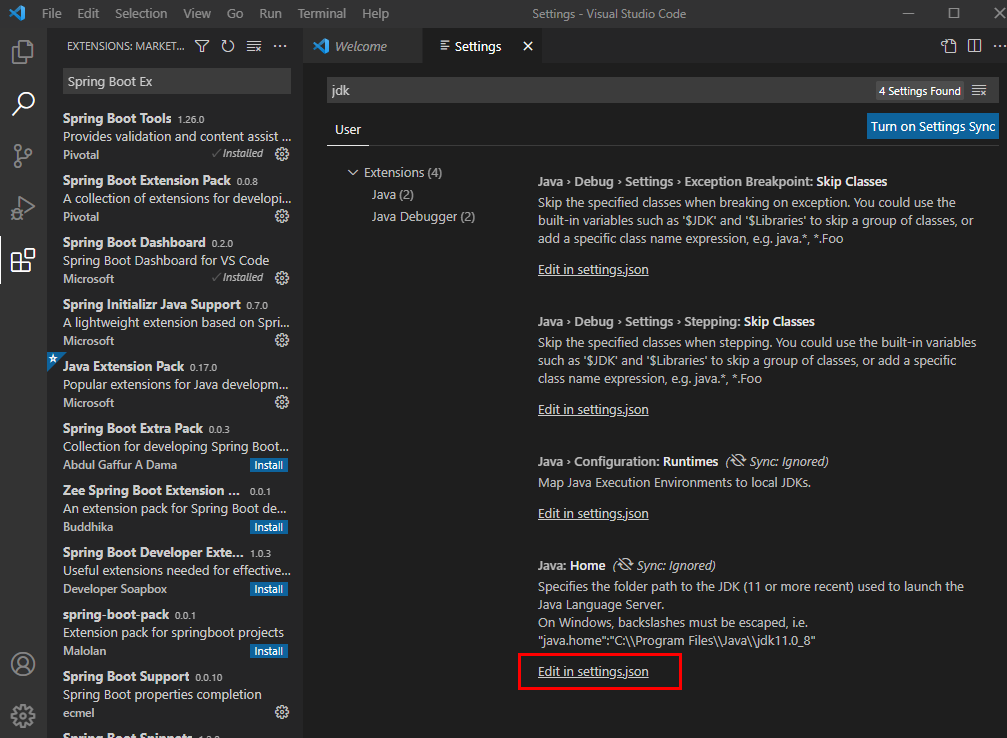
Task: Open the Terminal menu
Action: (x=322, y=13)
